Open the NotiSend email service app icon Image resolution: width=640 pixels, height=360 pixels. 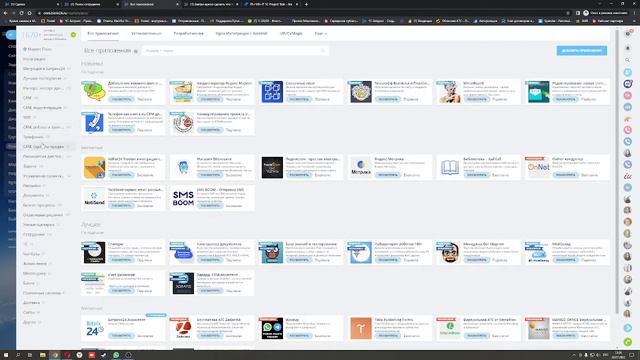pyautogui.click(x=94, y=198)
